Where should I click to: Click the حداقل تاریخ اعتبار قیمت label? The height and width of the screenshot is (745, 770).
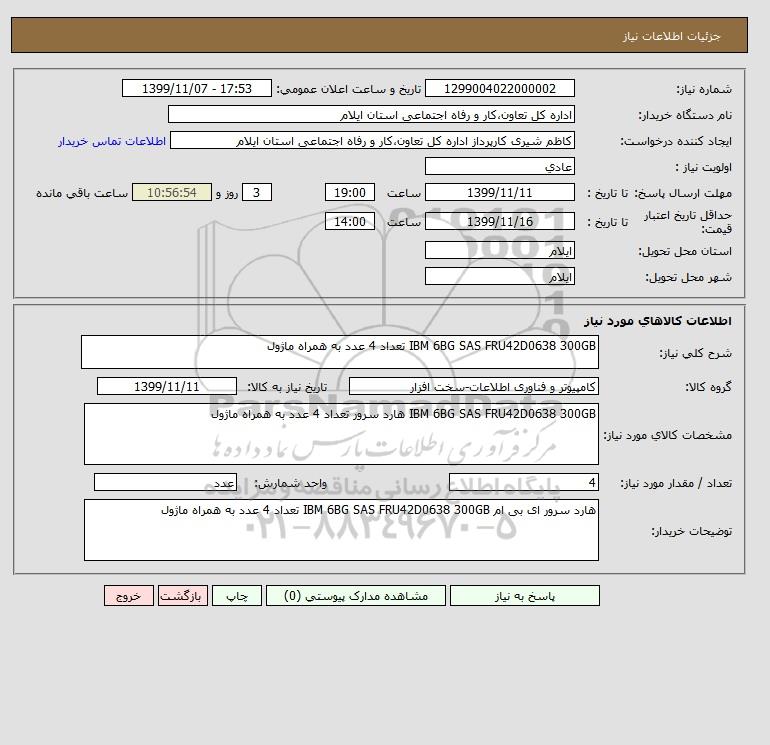pyautogui.click(x=688, y=222)
